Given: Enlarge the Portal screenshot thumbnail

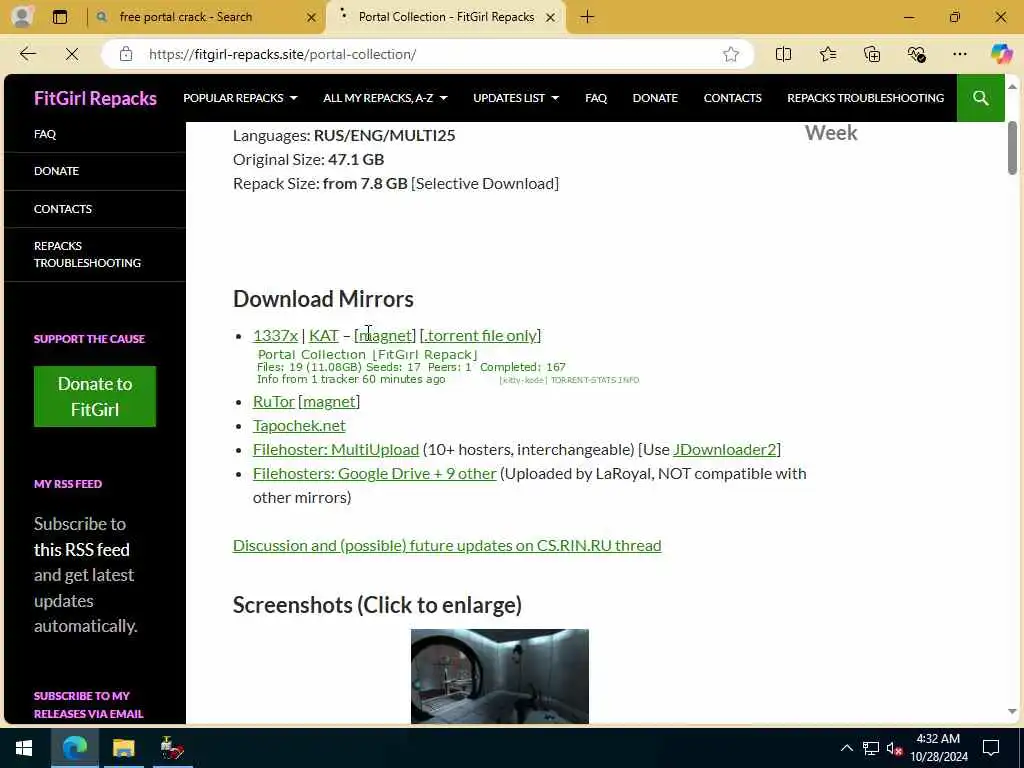Looking at the screenshot, I should (500, 676).
